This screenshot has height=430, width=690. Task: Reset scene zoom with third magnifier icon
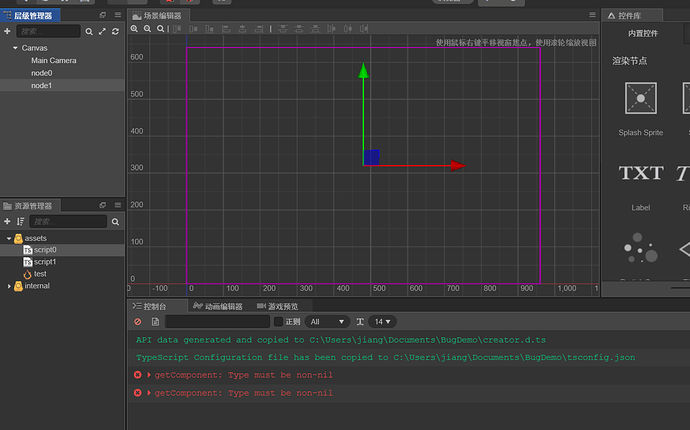pos(161,29)
